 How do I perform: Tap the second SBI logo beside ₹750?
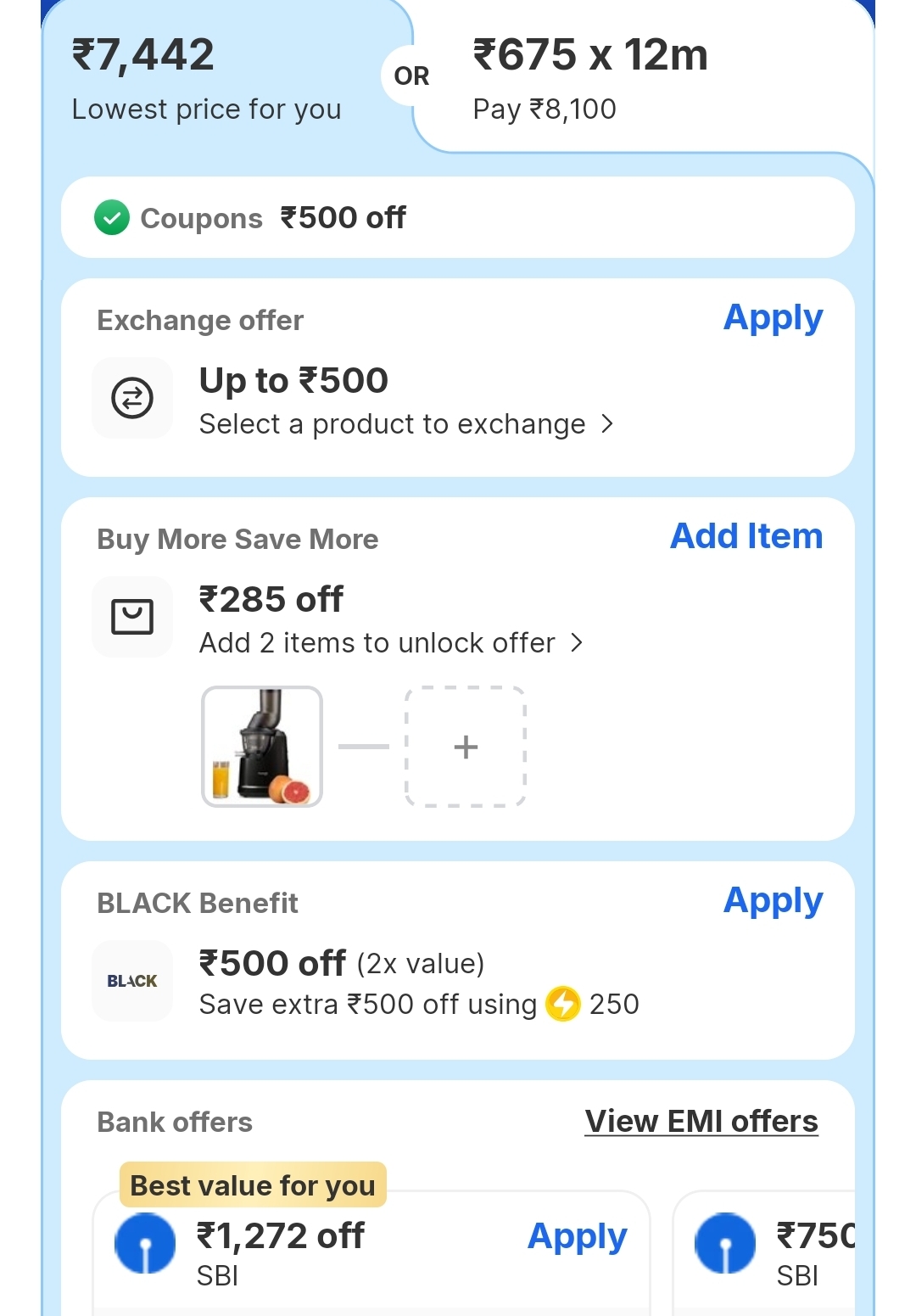[x=724, y=1243]
